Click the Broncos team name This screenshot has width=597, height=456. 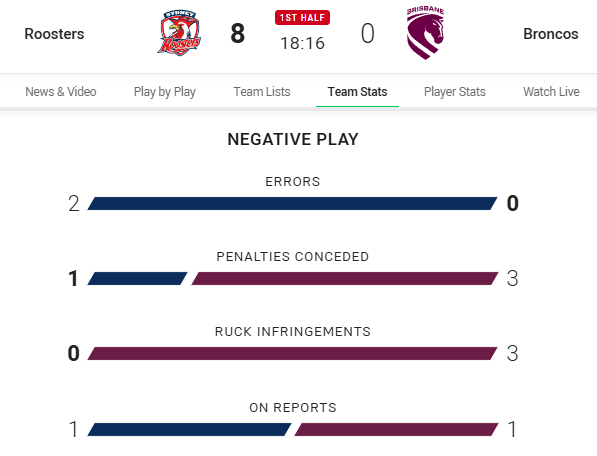551,34
